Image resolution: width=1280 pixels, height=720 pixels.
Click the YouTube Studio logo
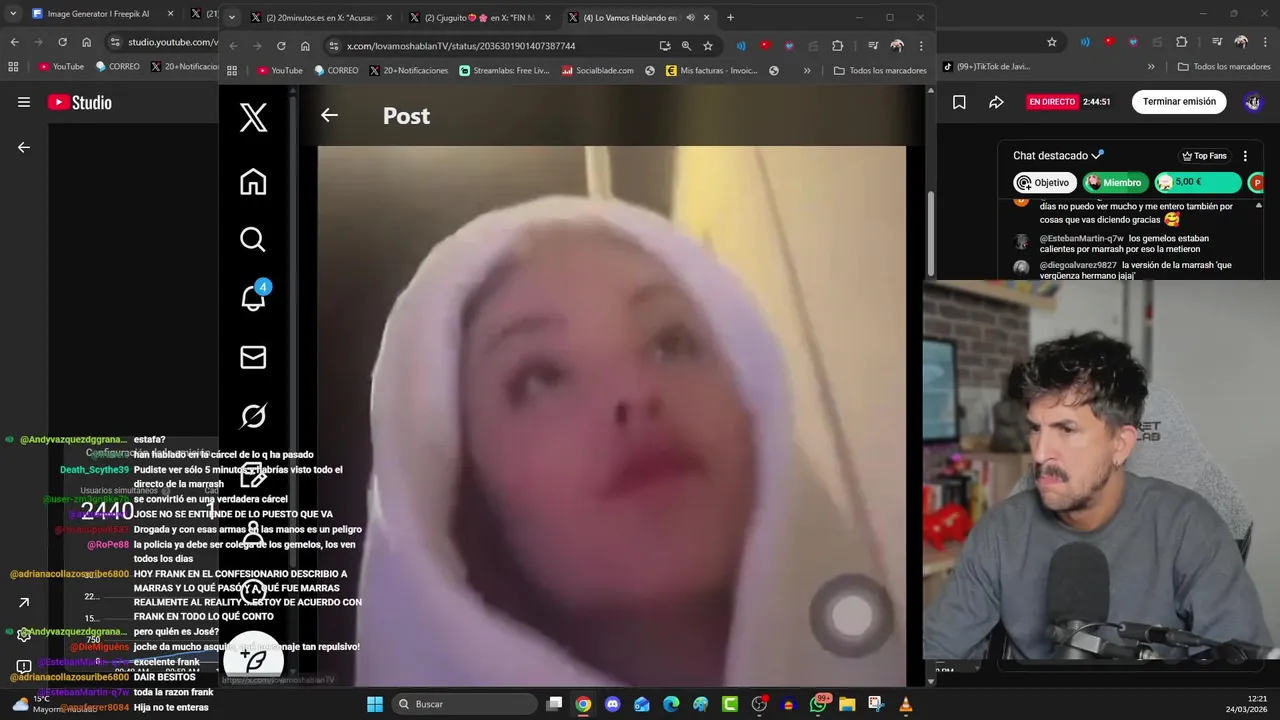tap(79, 102)
